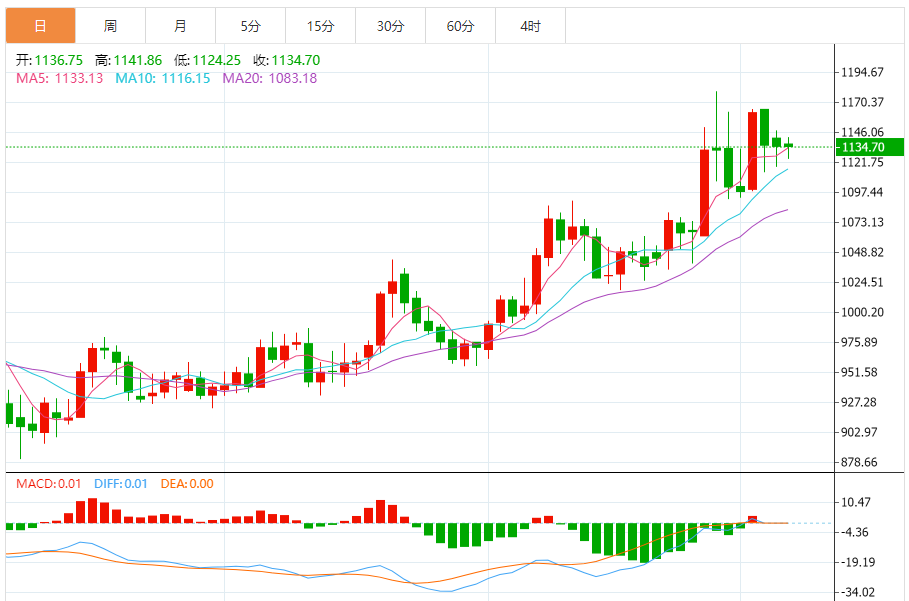Click the 1170.37 price axis label
Viewport: 909px width, 601px height.
(863, 103)
